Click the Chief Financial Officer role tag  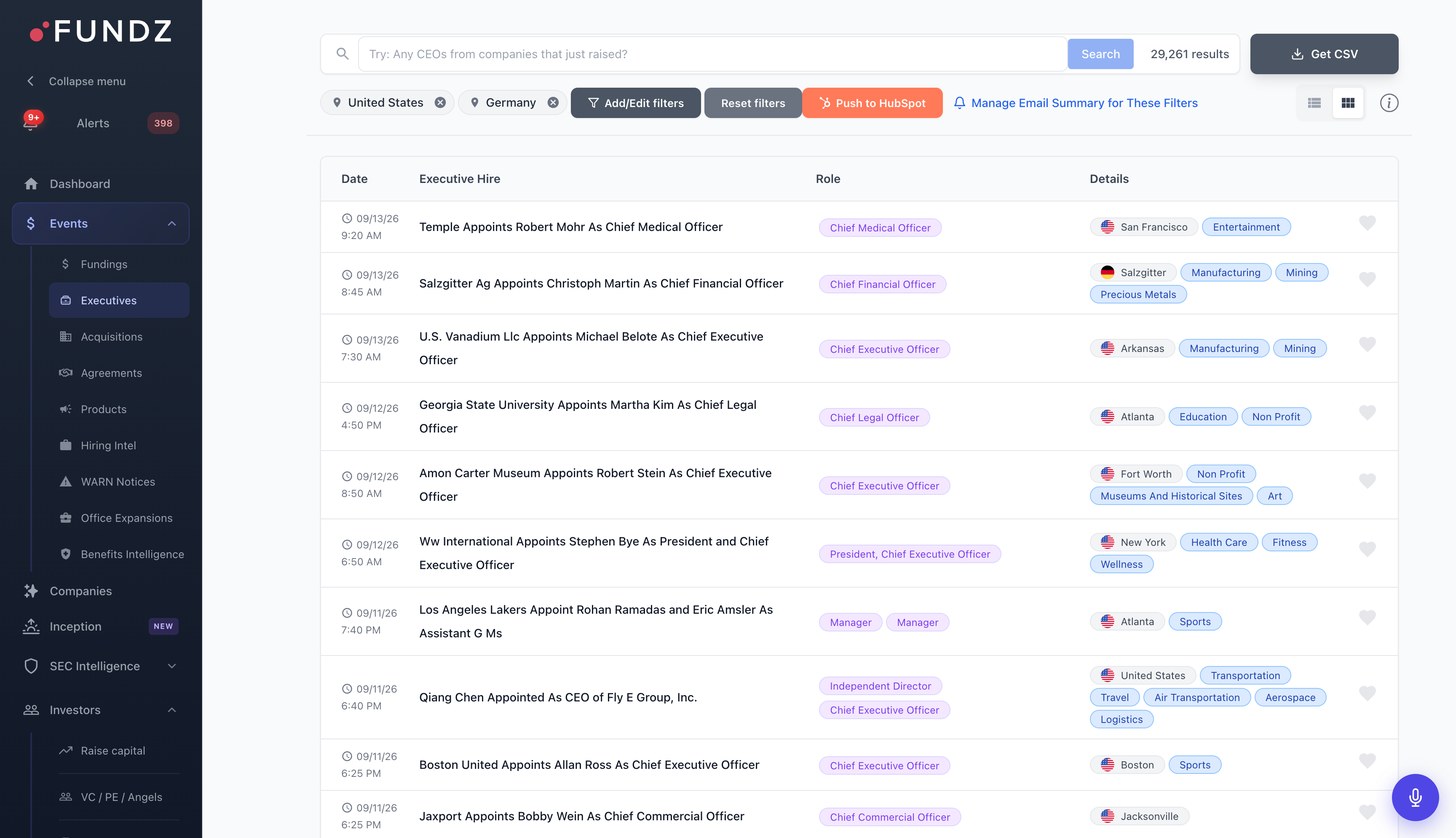pos(882,284)
